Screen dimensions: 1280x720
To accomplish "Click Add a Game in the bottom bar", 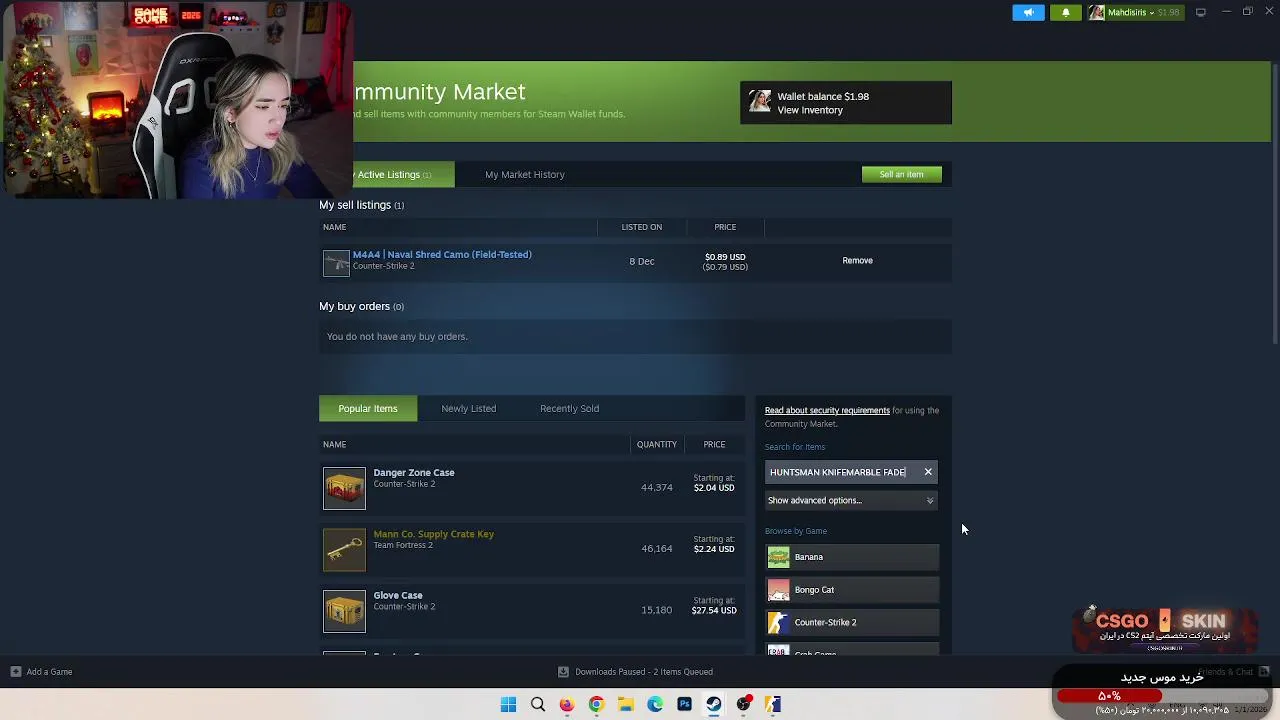I will click(x=42, y=672).
